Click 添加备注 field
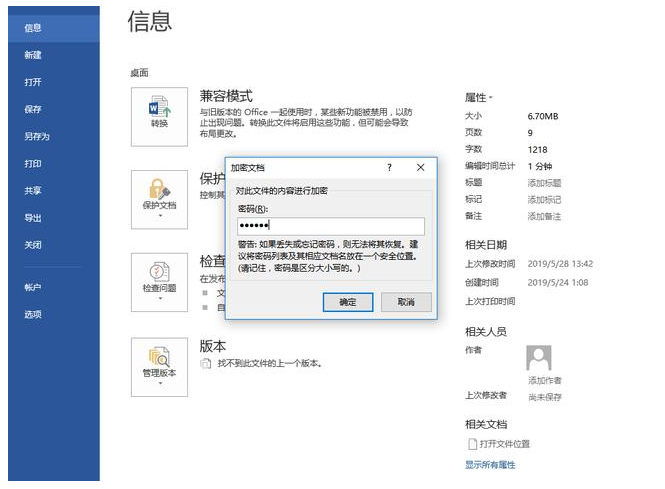The image size is (665, 489). coord(544,217)
